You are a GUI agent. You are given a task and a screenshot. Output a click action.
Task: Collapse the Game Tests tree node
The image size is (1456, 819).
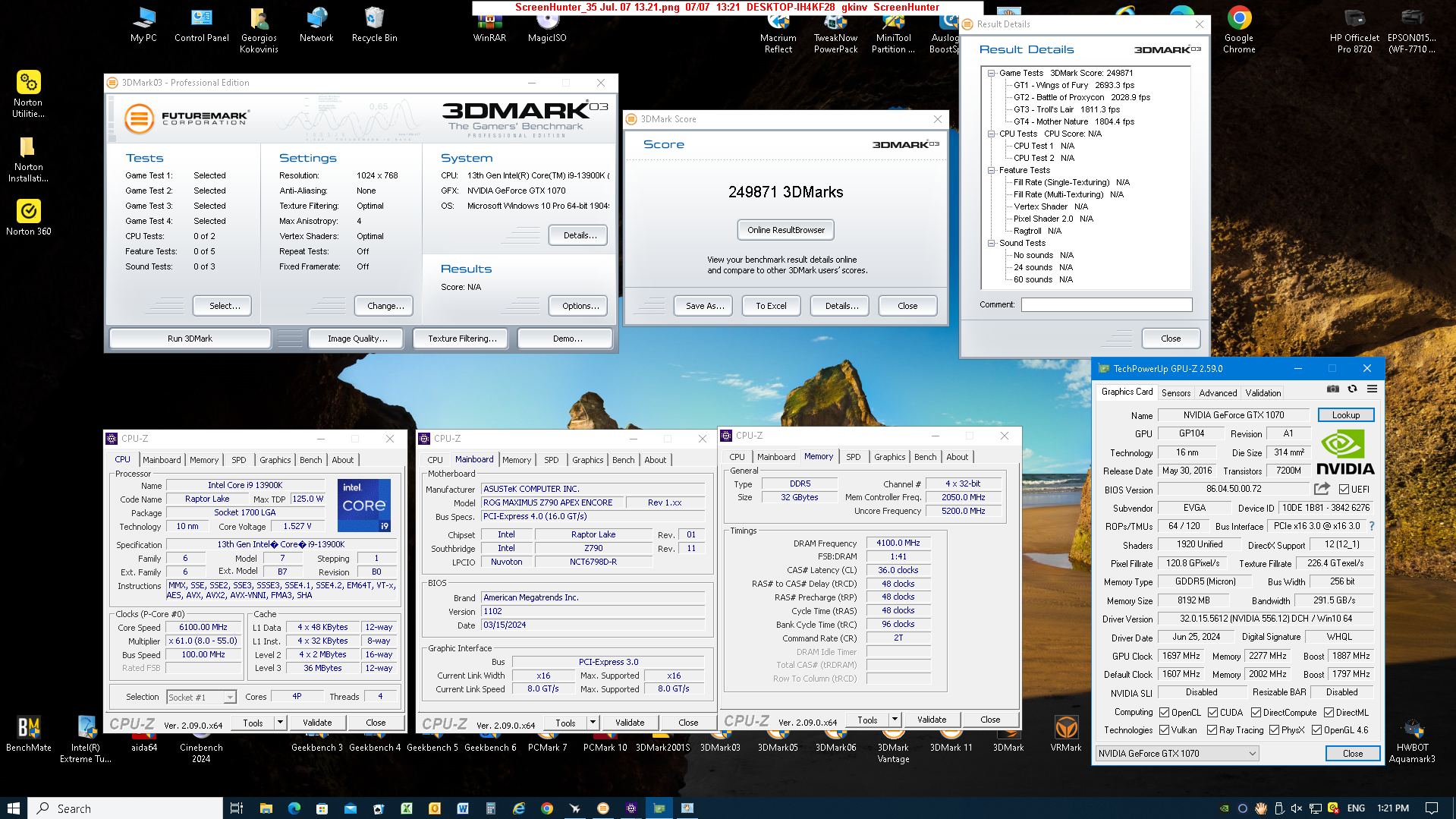(991, 74)
